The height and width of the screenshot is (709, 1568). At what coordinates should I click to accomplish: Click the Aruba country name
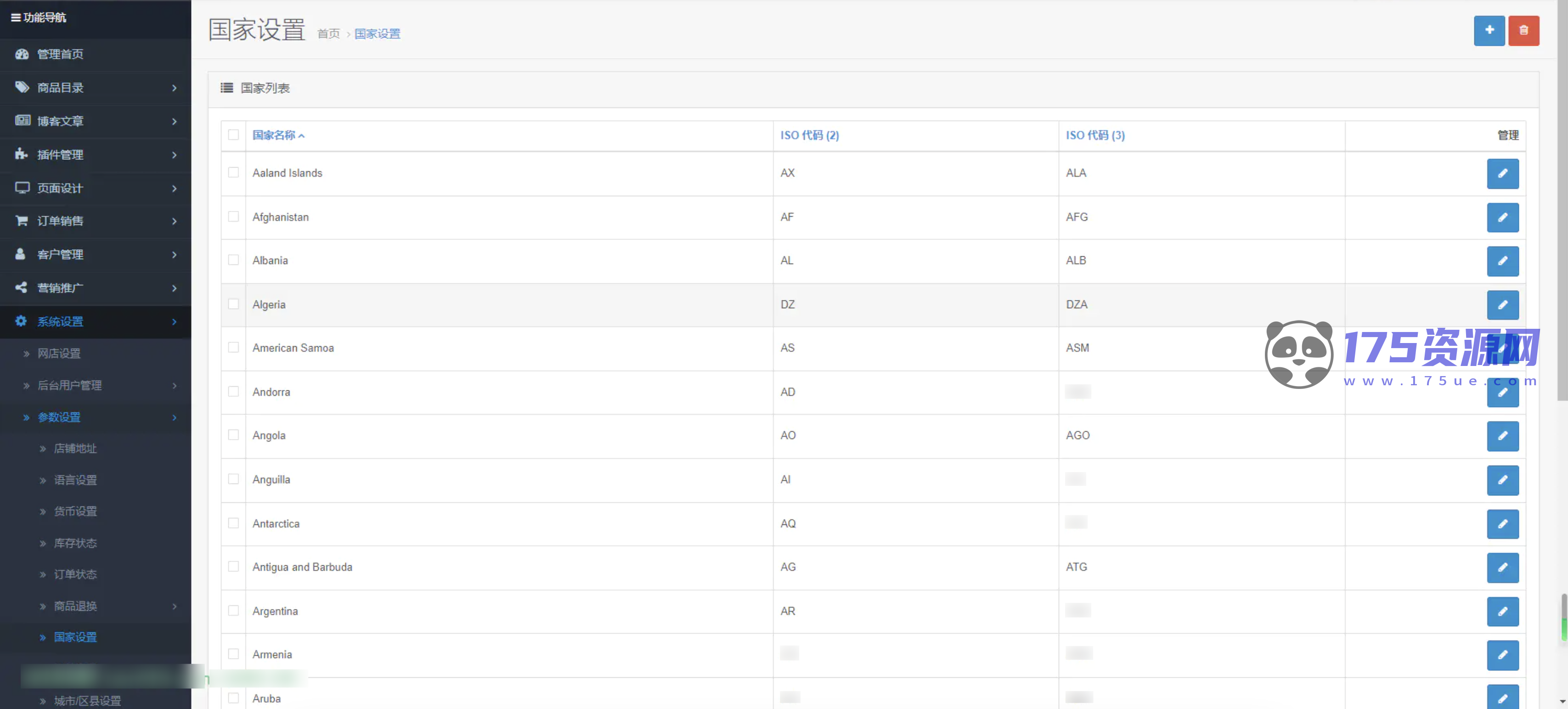(266, 698)
